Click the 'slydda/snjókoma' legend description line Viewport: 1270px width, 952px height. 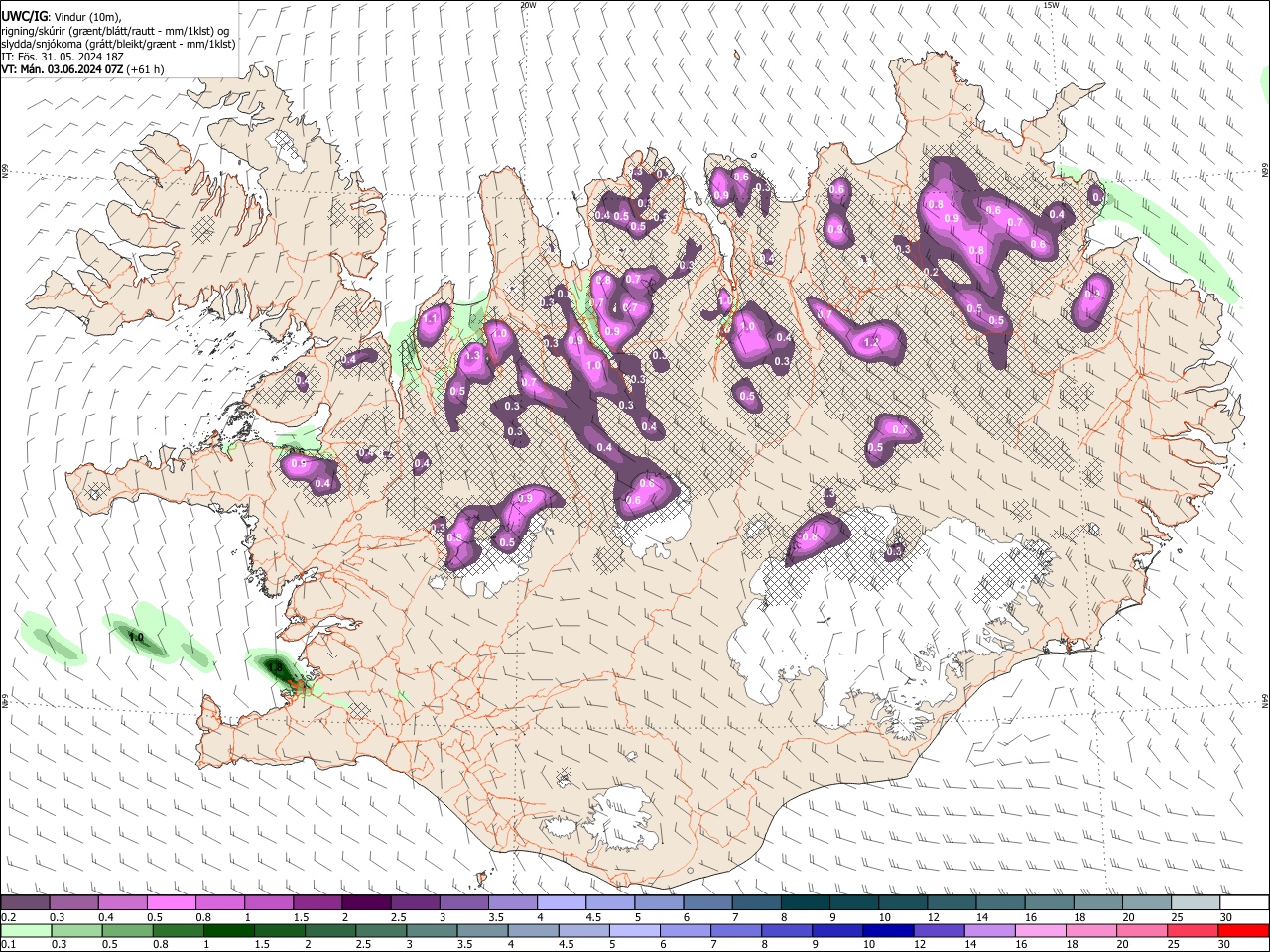118,44
